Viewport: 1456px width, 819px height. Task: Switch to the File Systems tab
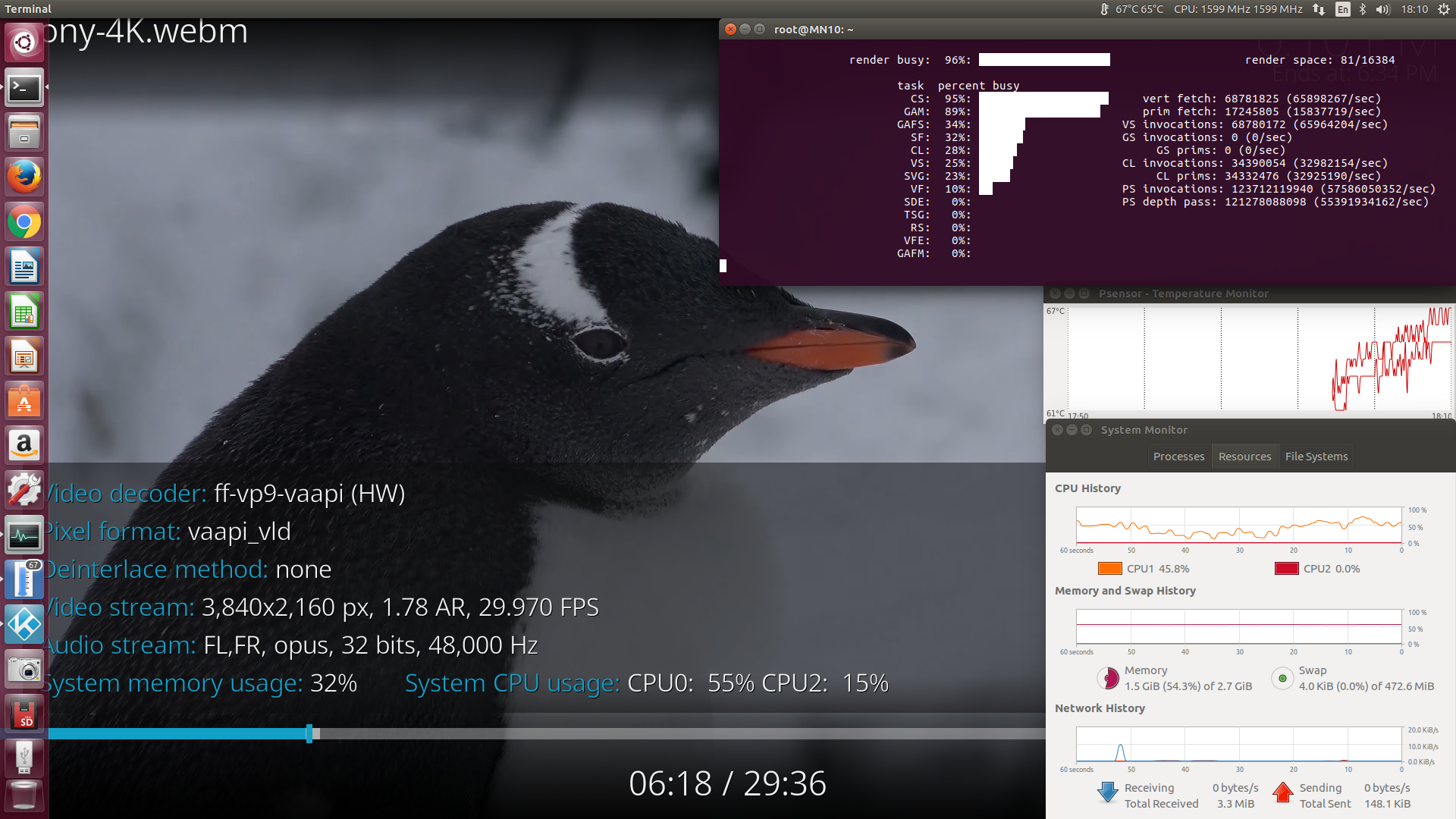1316,457
